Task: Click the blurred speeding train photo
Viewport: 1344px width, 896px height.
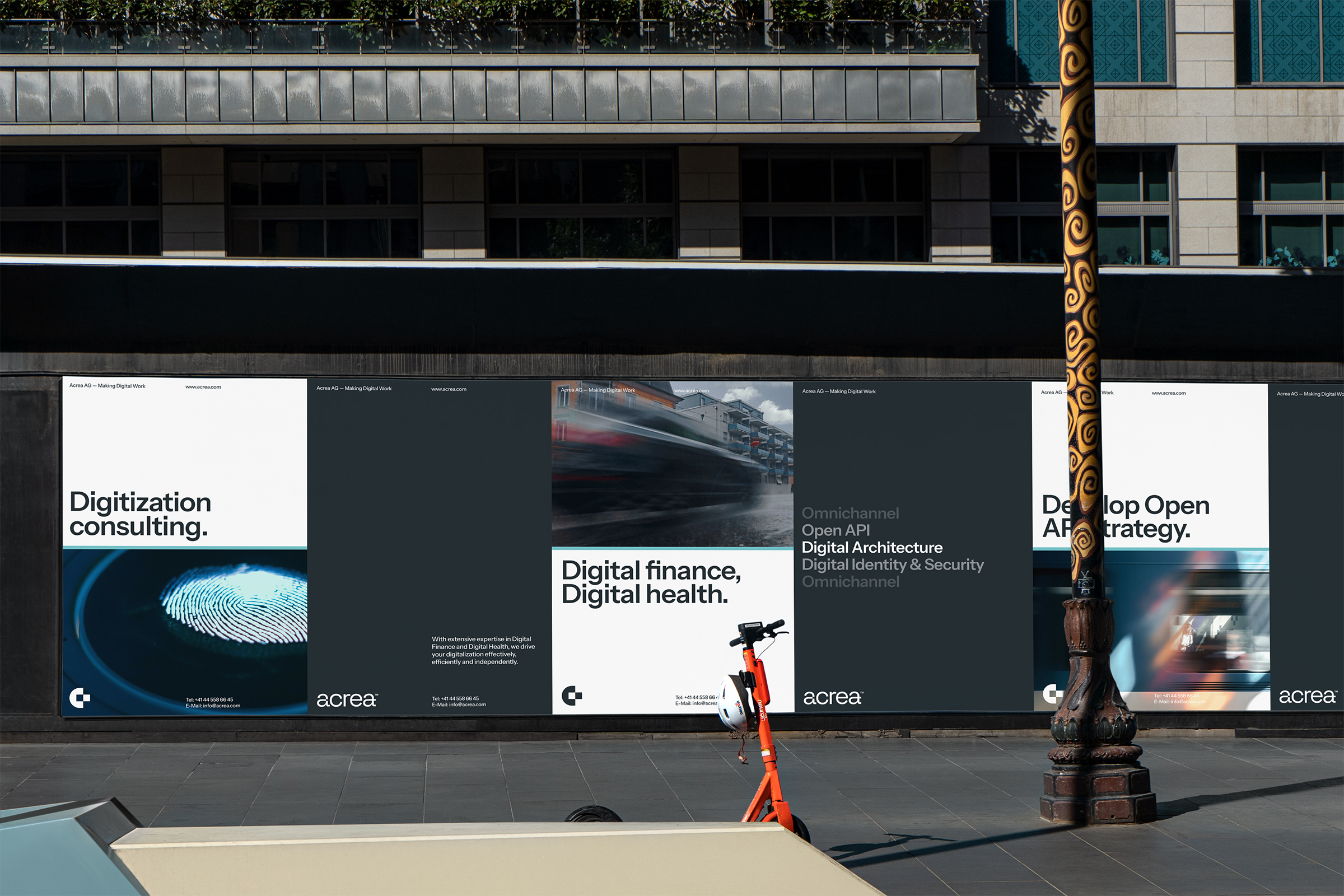Action: tap(671, 463)
